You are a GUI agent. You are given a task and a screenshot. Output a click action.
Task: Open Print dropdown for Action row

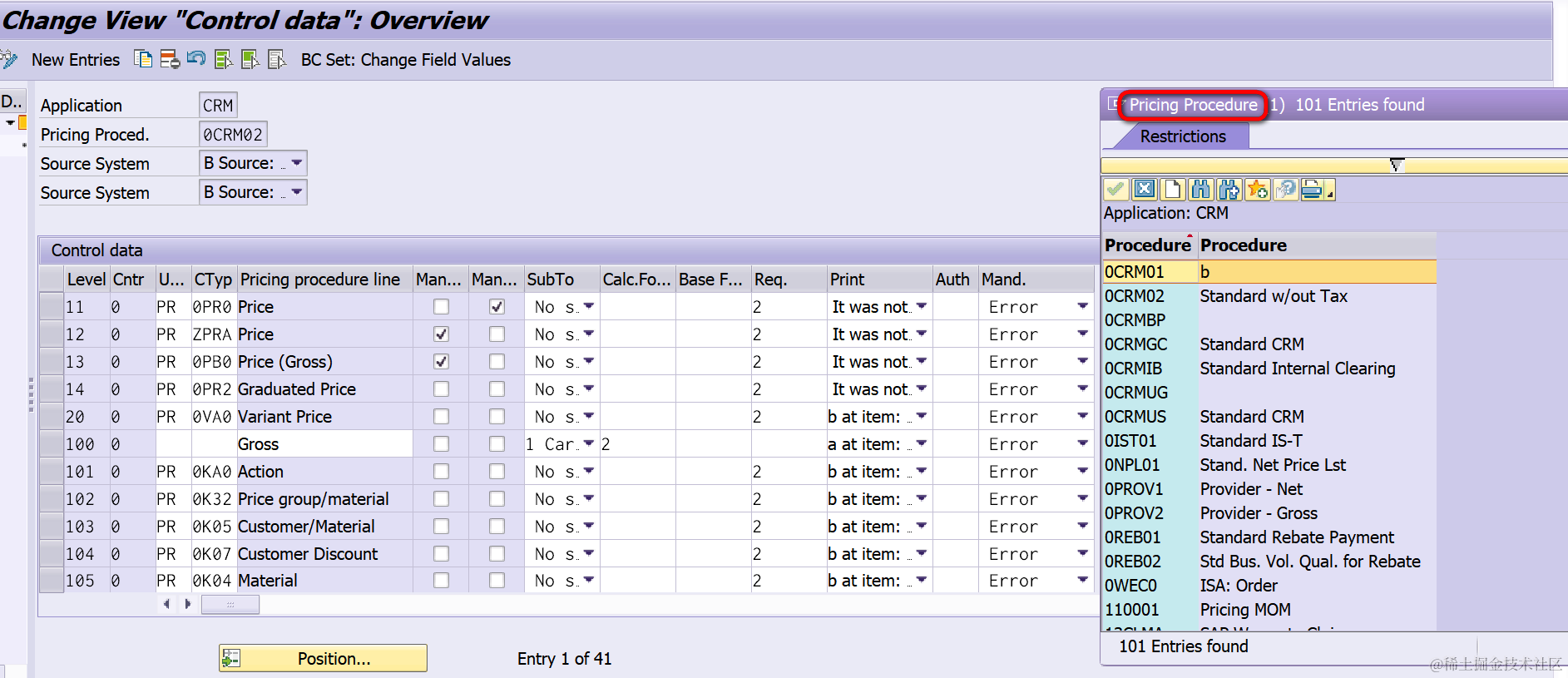tap(922, 471)
